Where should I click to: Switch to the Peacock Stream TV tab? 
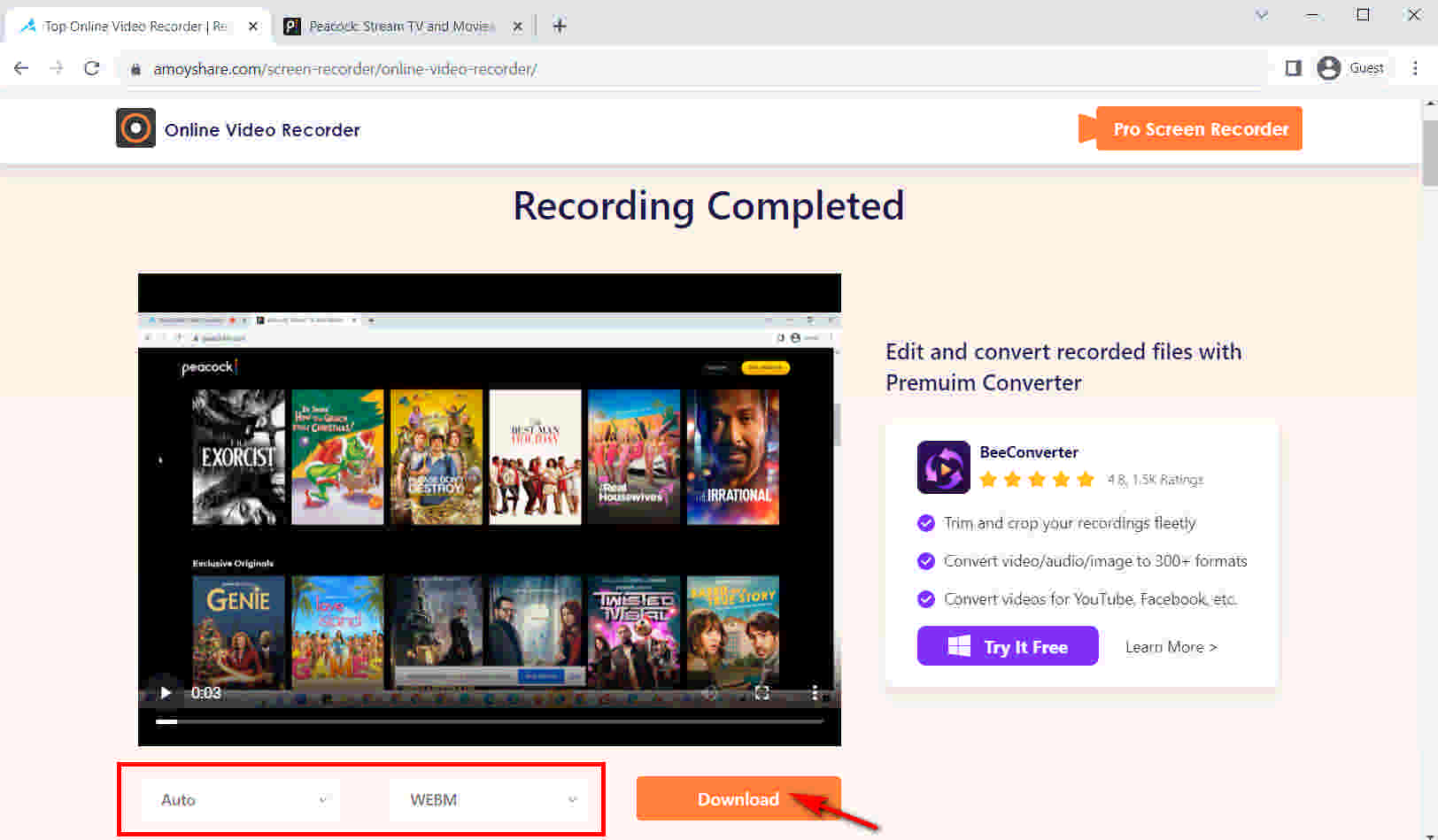(398, 26)
